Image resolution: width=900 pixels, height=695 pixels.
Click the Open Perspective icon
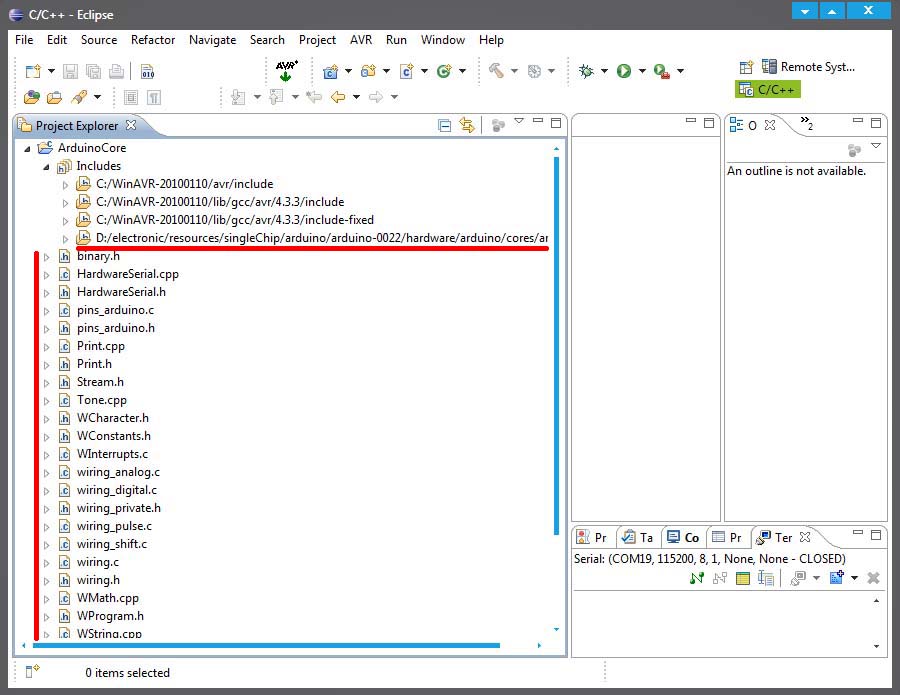click(746, 67)
